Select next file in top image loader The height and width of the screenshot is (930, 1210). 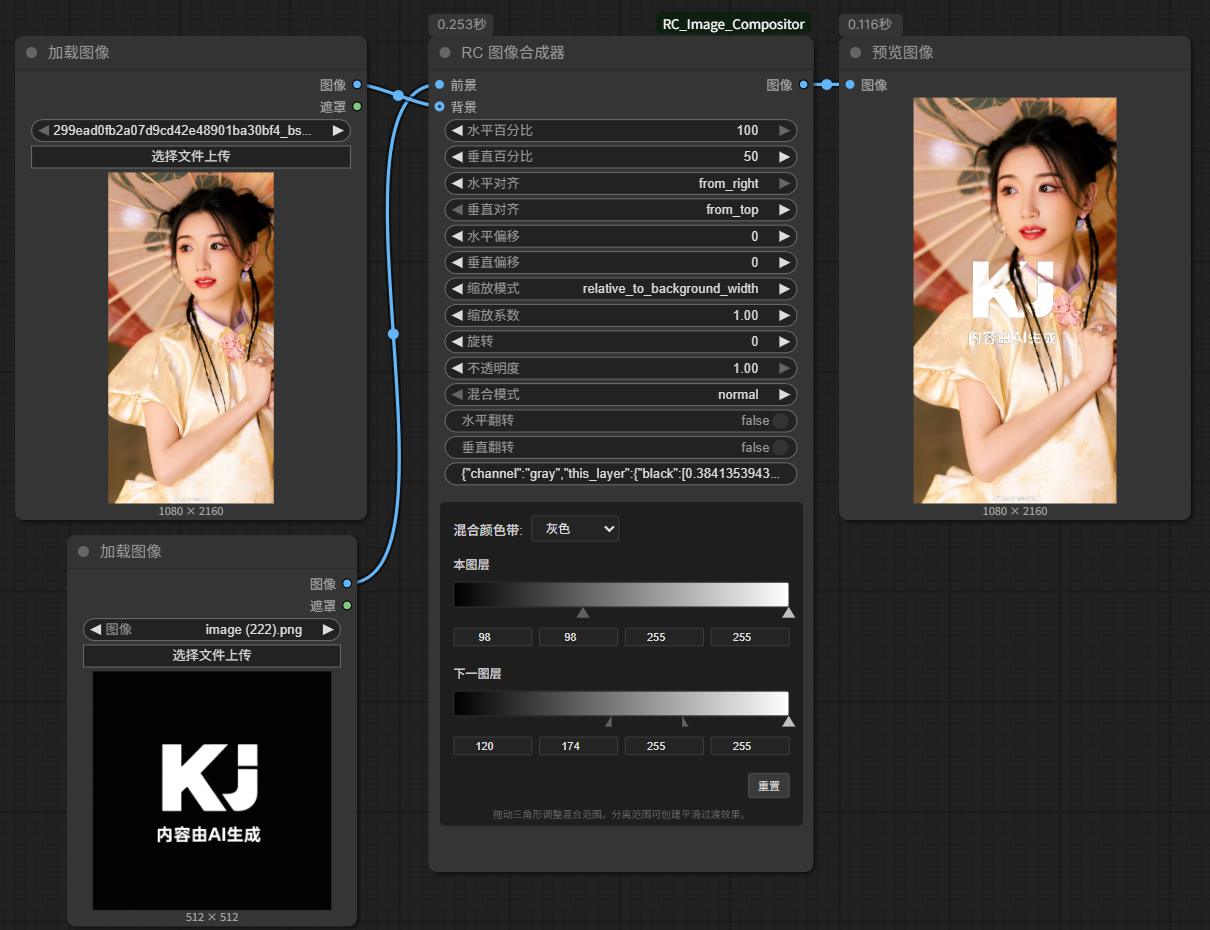tap(338, 131)
